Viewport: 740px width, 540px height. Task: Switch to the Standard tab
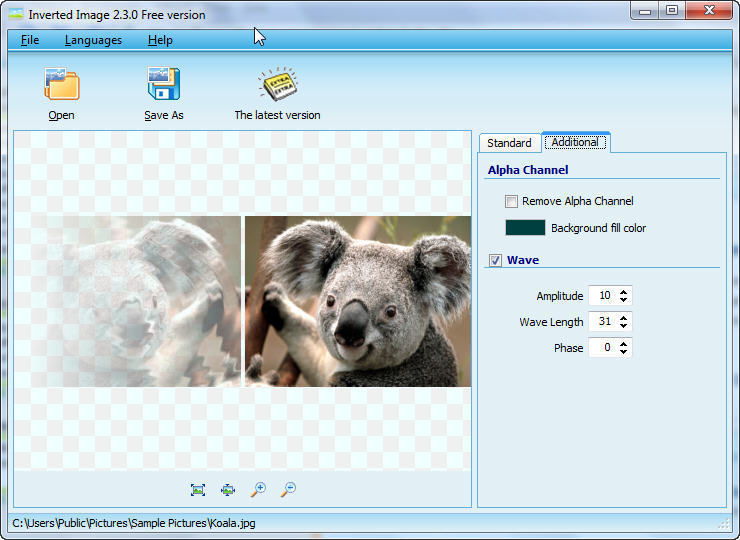click(x=509, y=143)
